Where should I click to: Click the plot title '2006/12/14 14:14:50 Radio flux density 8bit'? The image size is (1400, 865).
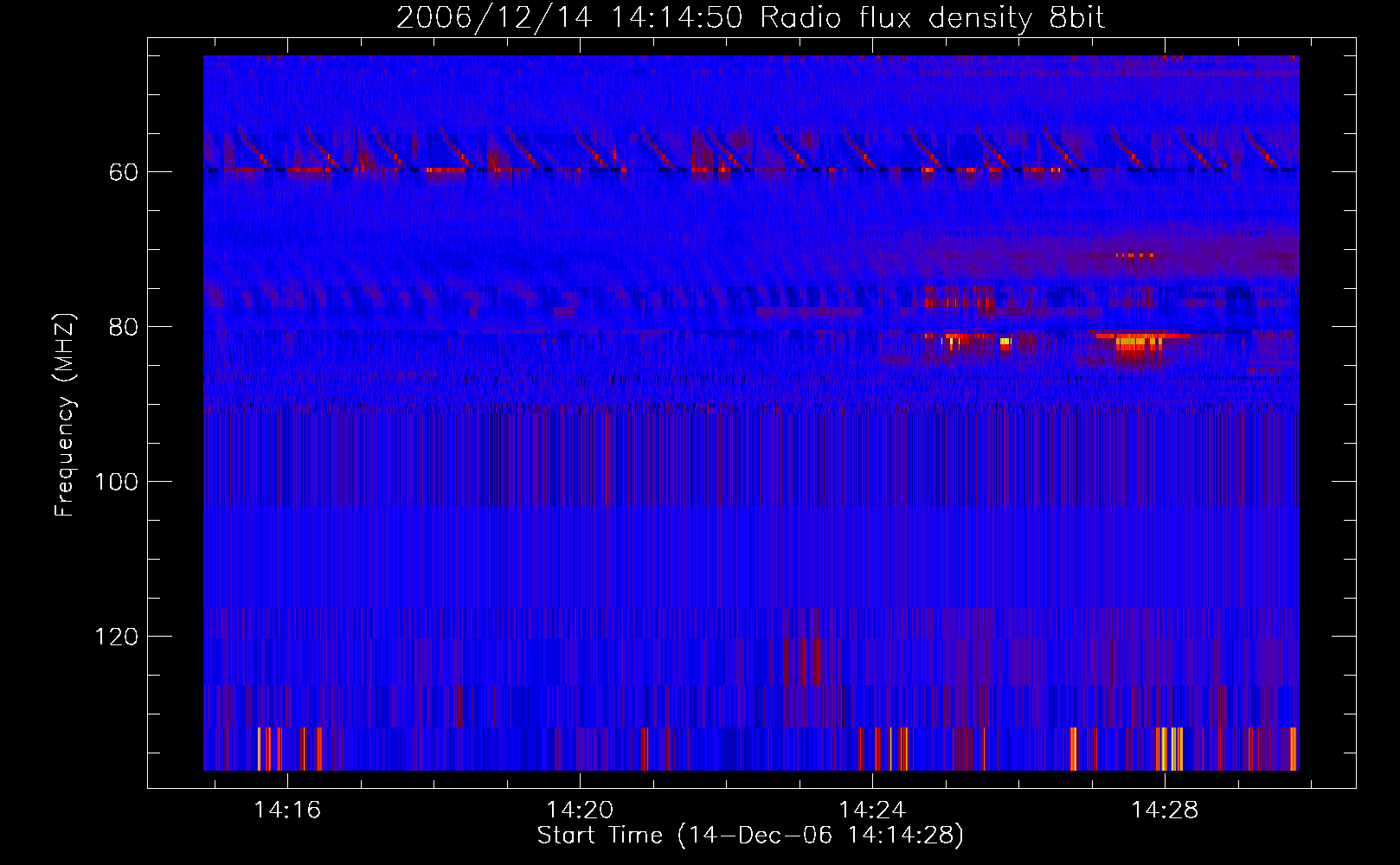[750, 18]
